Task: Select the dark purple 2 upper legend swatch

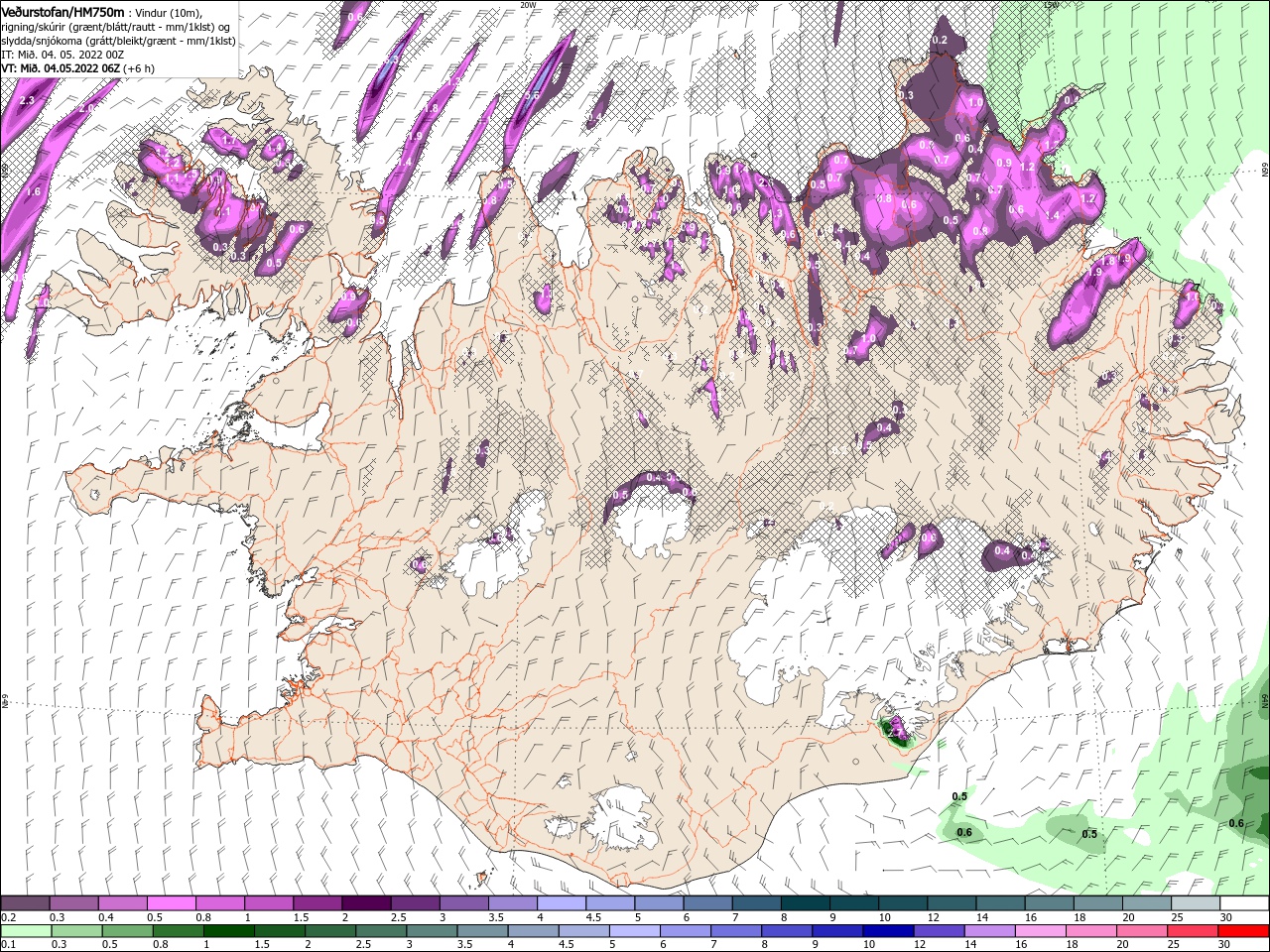Action: [366, 903]
